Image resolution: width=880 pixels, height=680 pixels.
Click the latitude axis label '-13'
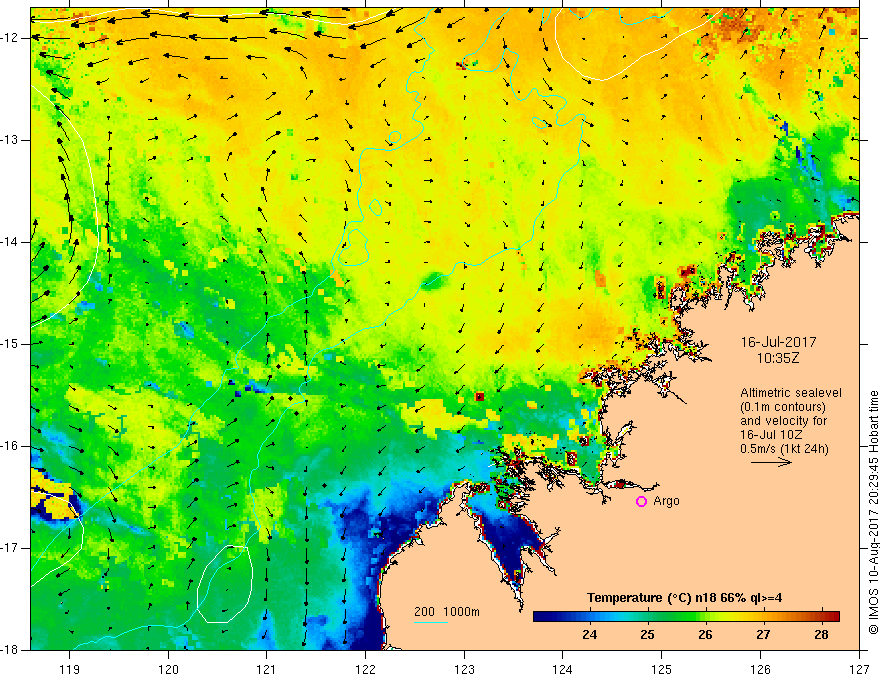10,140
